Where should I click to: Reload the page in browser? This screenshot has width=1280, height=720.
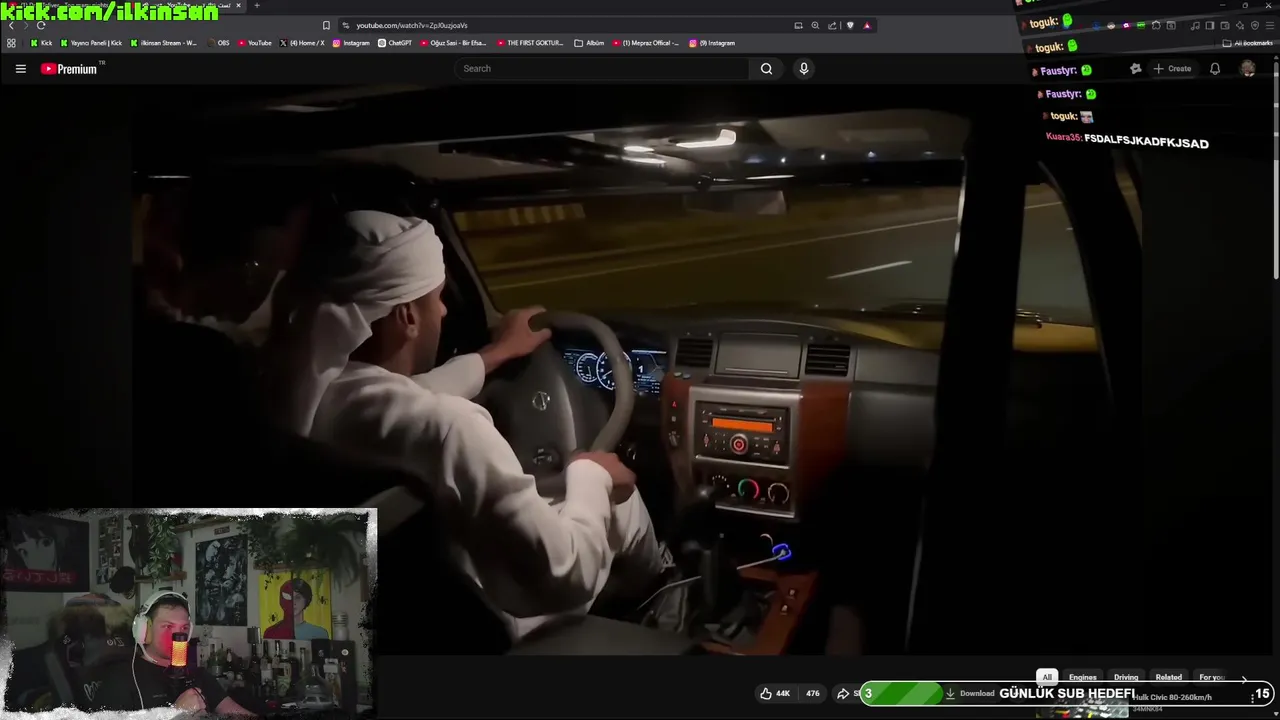pyautogui.click(x=41, y=25)
